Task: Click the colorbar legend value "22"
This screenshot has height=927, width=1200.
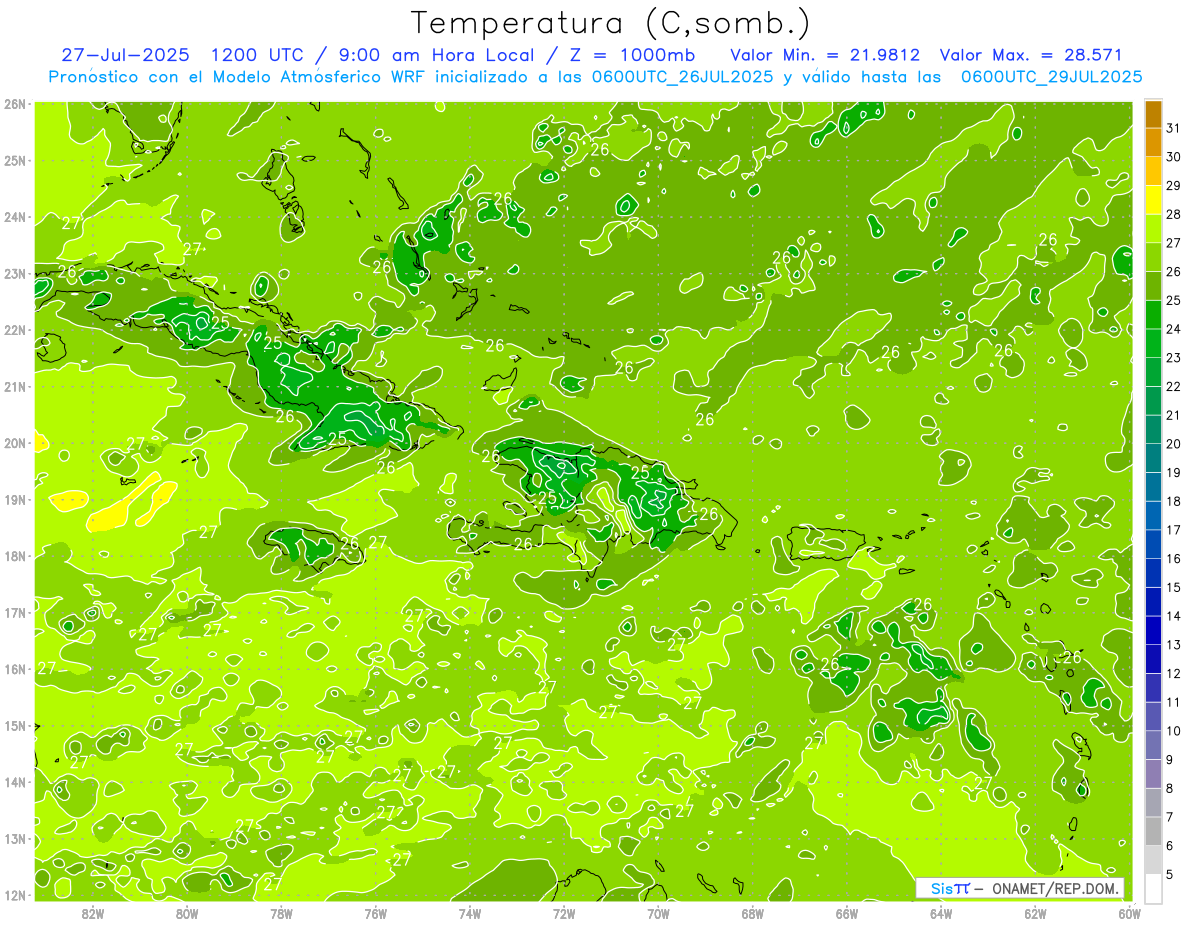Action: 1173,387
